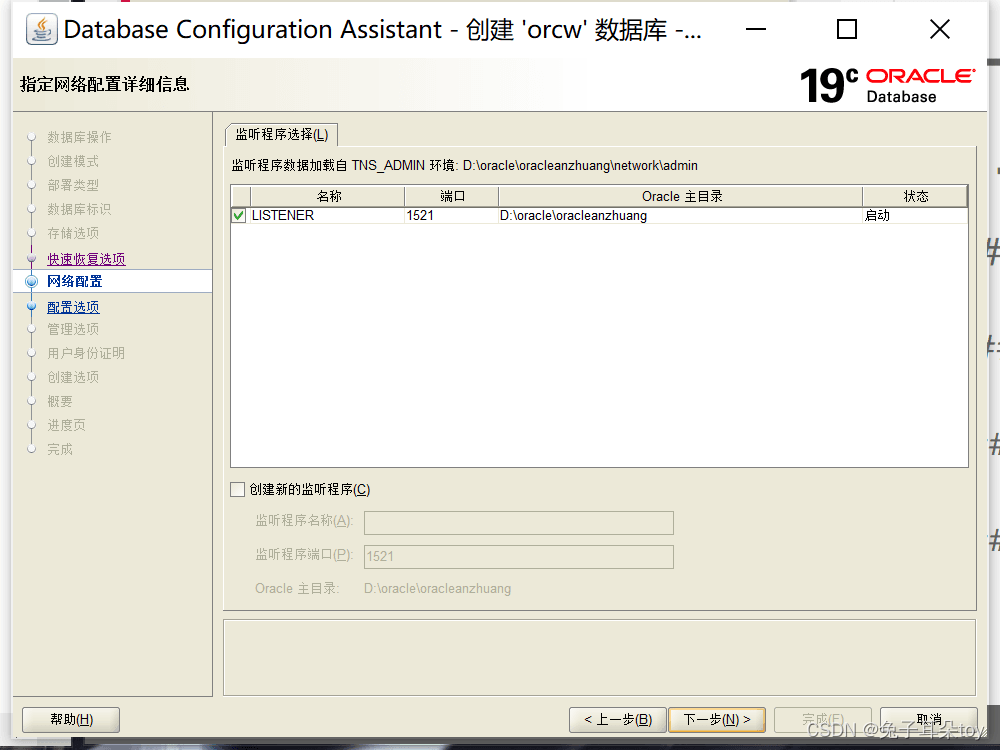Viewport: 1000px width, 750px height.
Task: Open help with 帮助(H) button
Action: (71, 720)
